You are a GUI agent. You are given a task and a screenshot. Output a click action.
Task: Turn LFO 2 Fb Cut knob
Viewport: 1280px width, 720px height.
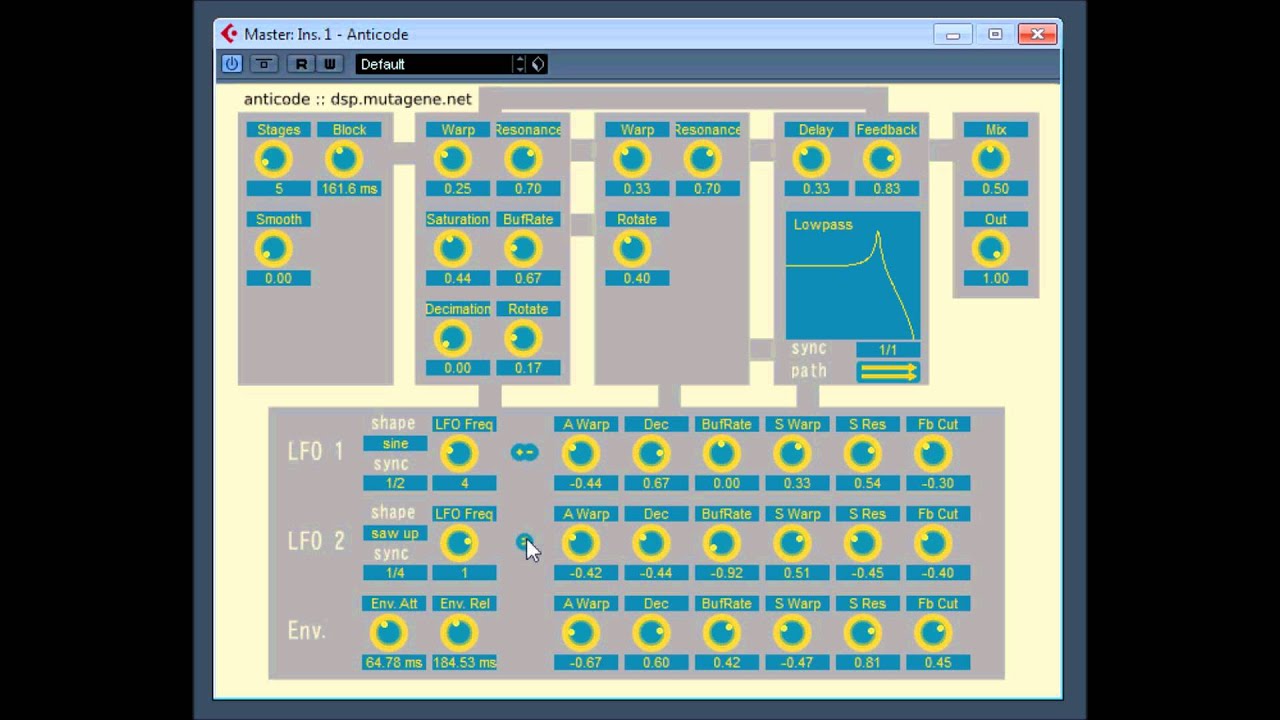[x=933, y=543]
